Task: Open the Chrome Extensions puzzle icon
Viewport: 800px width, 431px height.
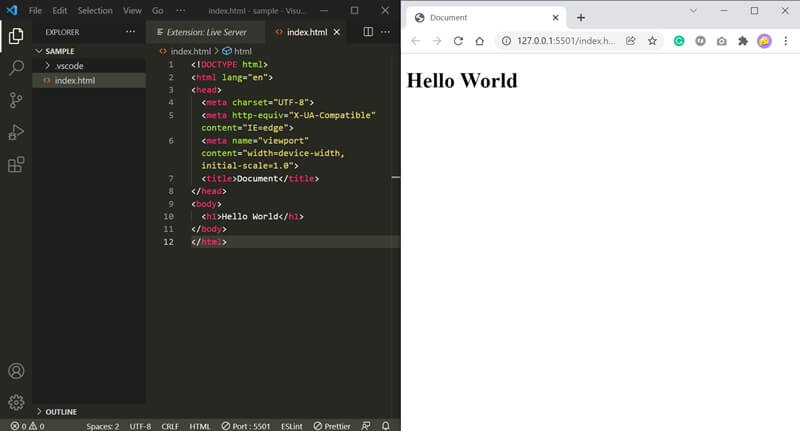Action: click(742, 41)
